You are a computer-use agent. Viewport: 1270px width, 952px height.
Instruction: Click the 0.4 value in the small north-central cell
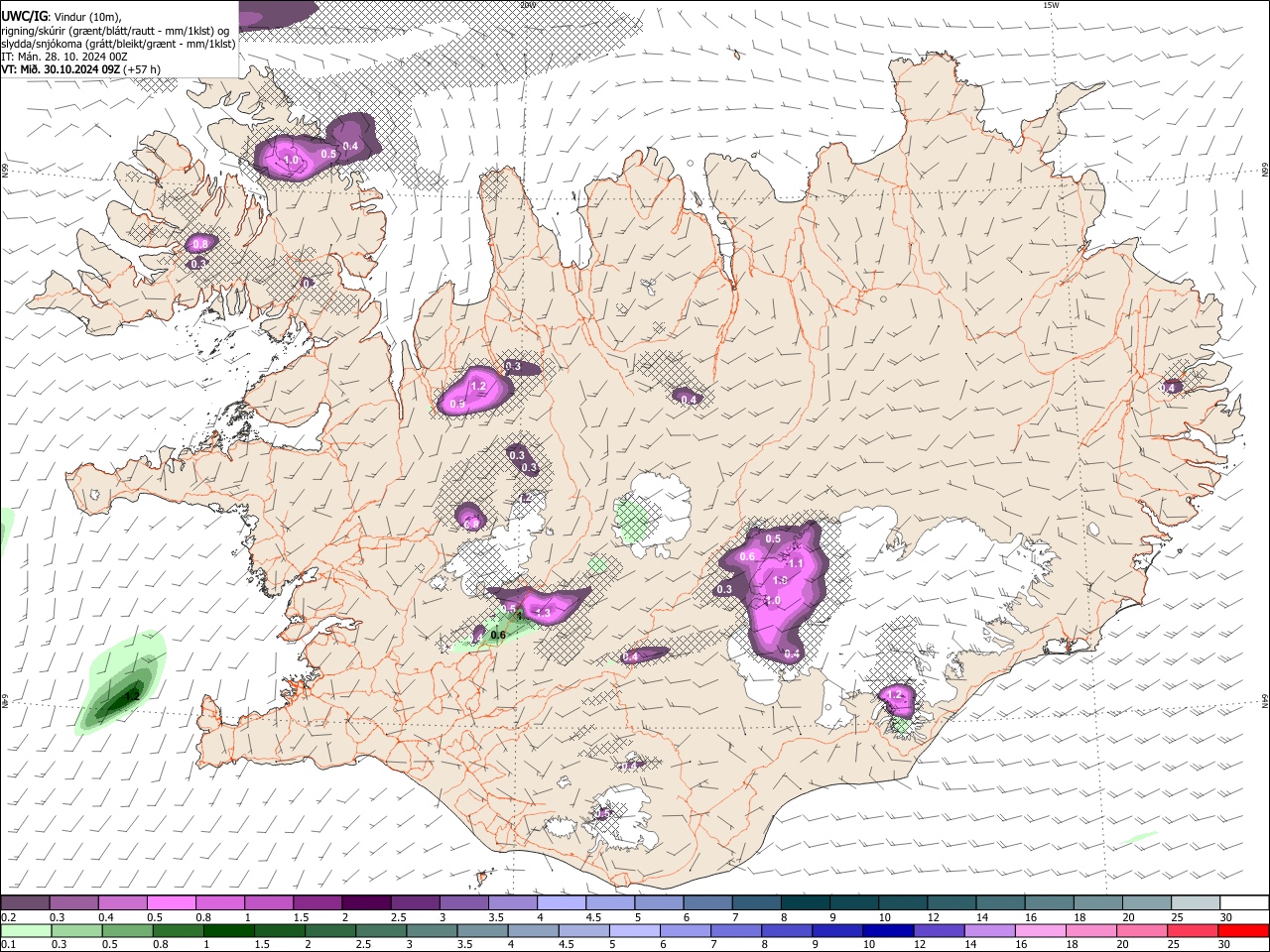coord(691,400)
